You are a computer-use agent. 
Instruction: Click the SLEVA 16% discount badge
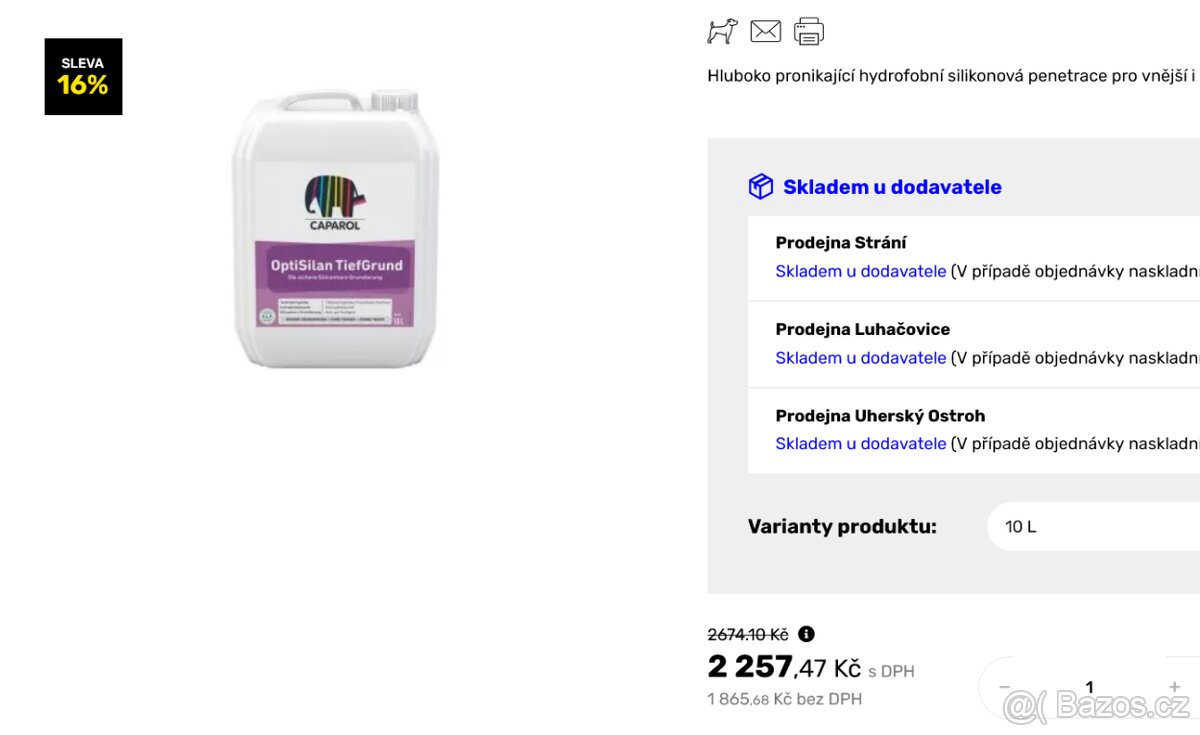83,76
